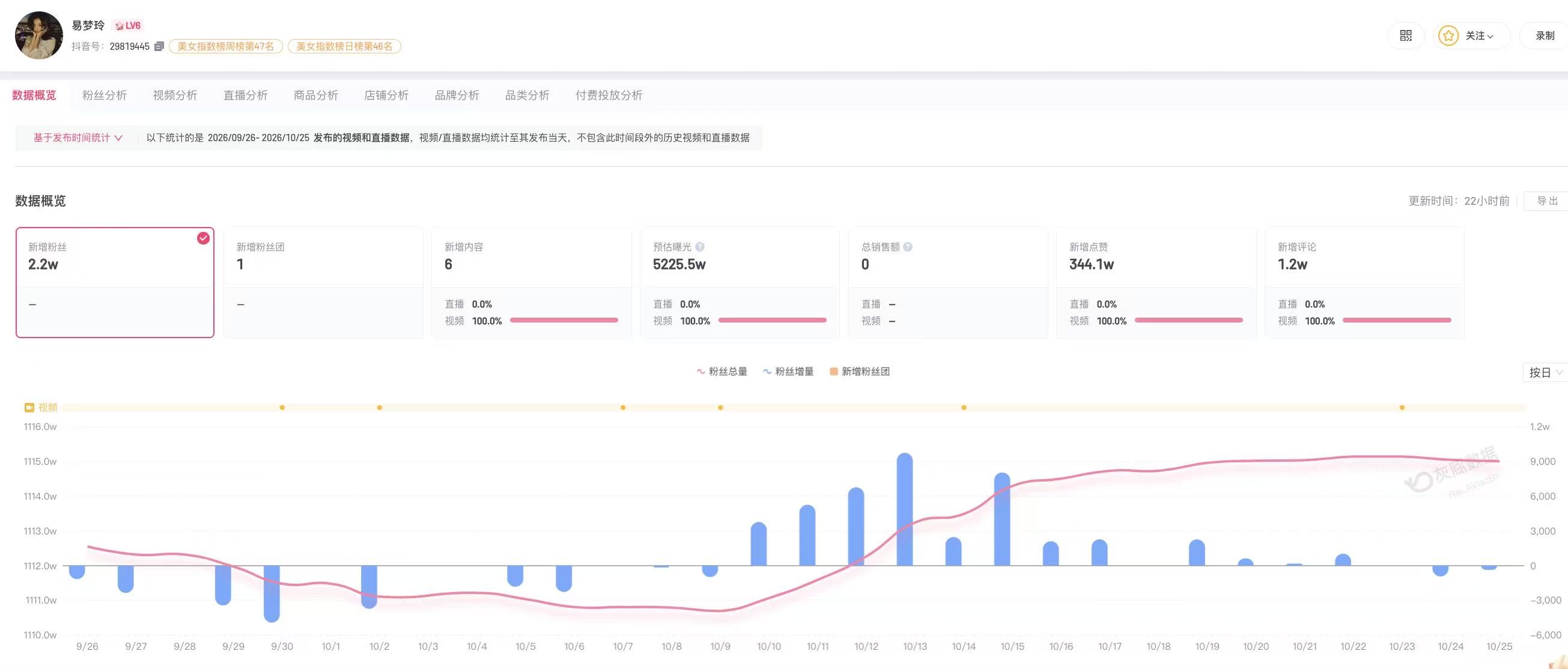
Task: Switch to the 直播分析 tab
Action: pyautogui.click(x=246, y=95)
